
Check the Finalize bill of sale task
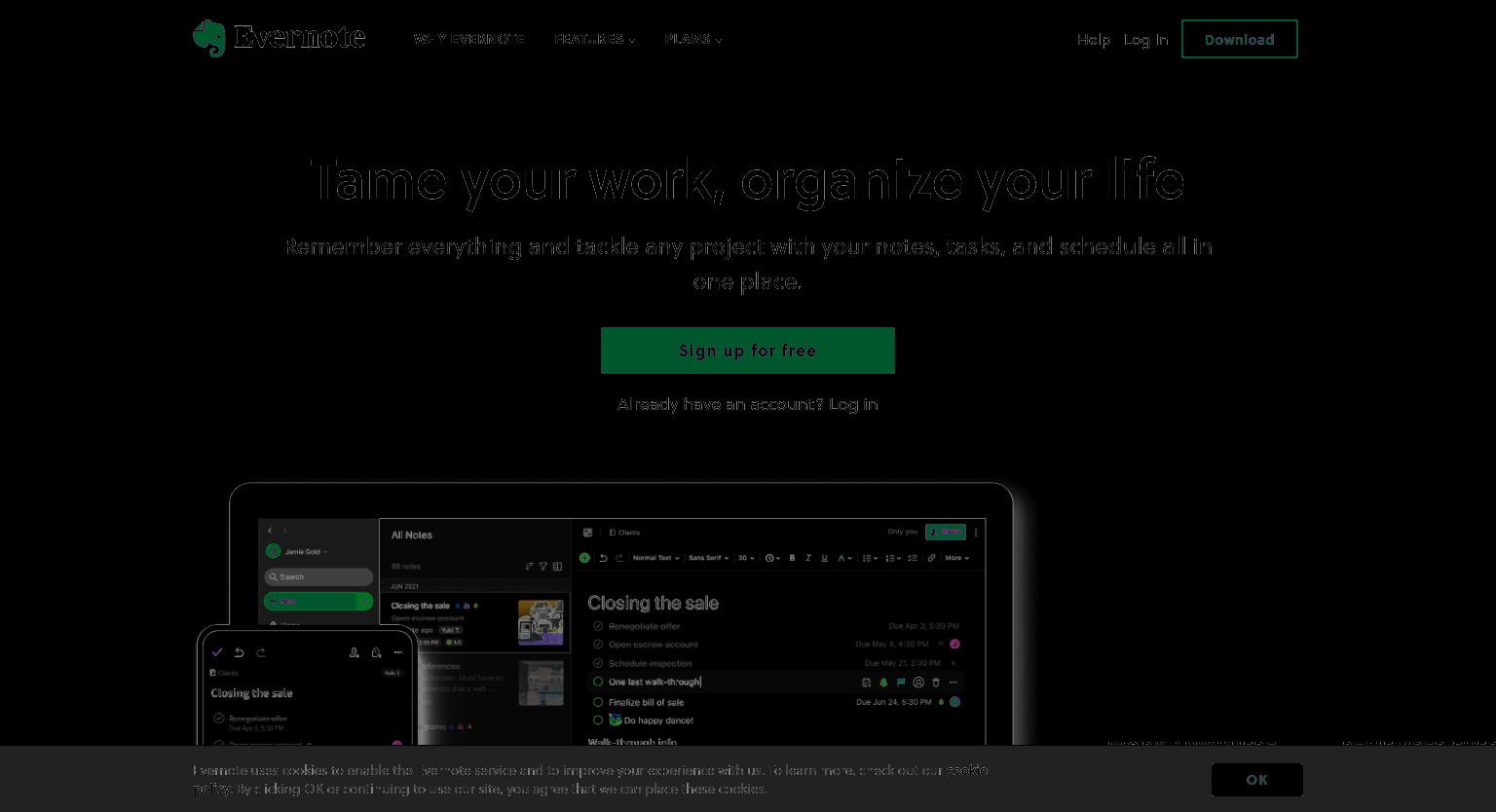(x=598, y=702)
